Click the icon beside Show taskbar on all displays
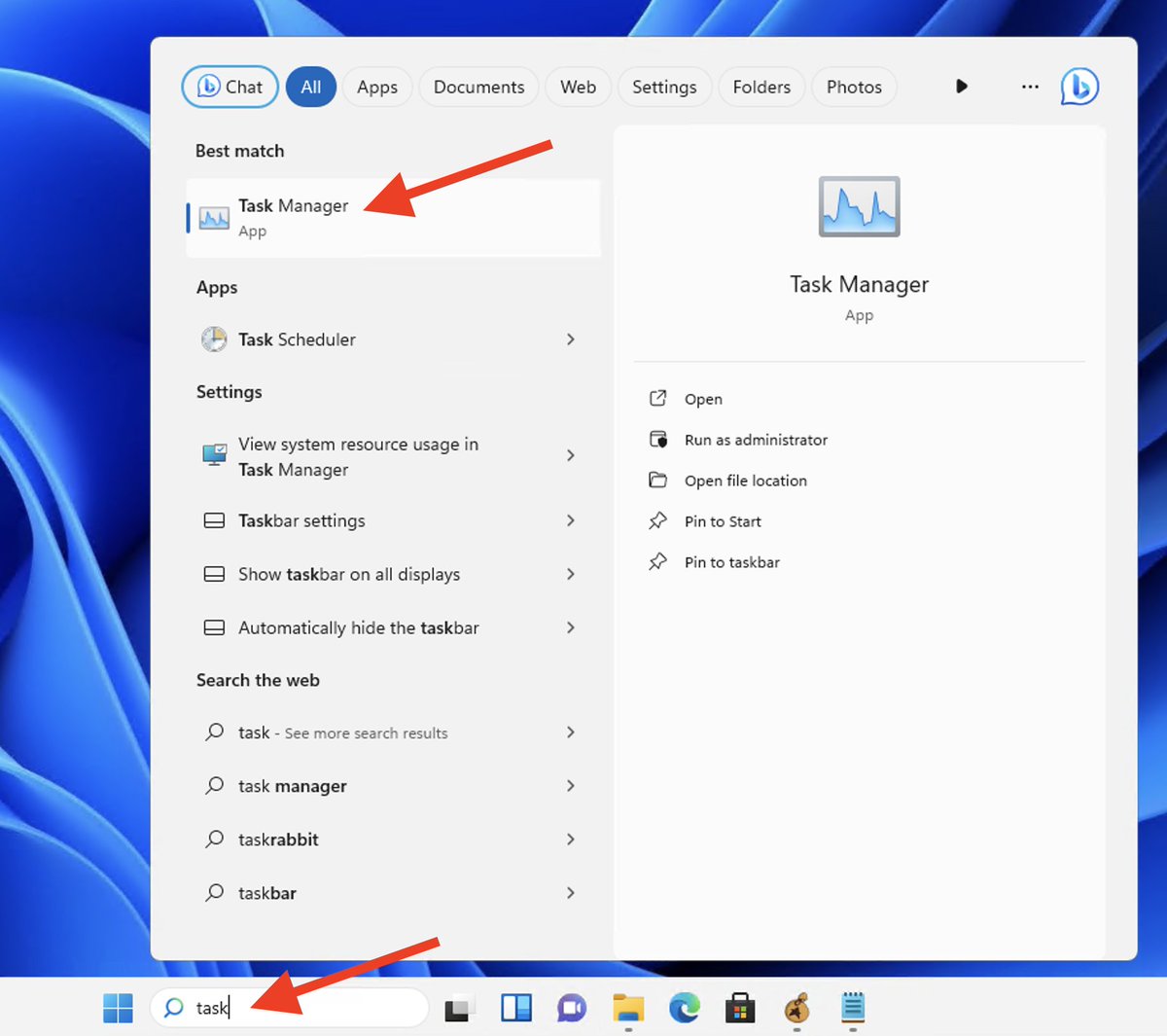The width and height of the screenshot is (1167, 1036). 214,574
